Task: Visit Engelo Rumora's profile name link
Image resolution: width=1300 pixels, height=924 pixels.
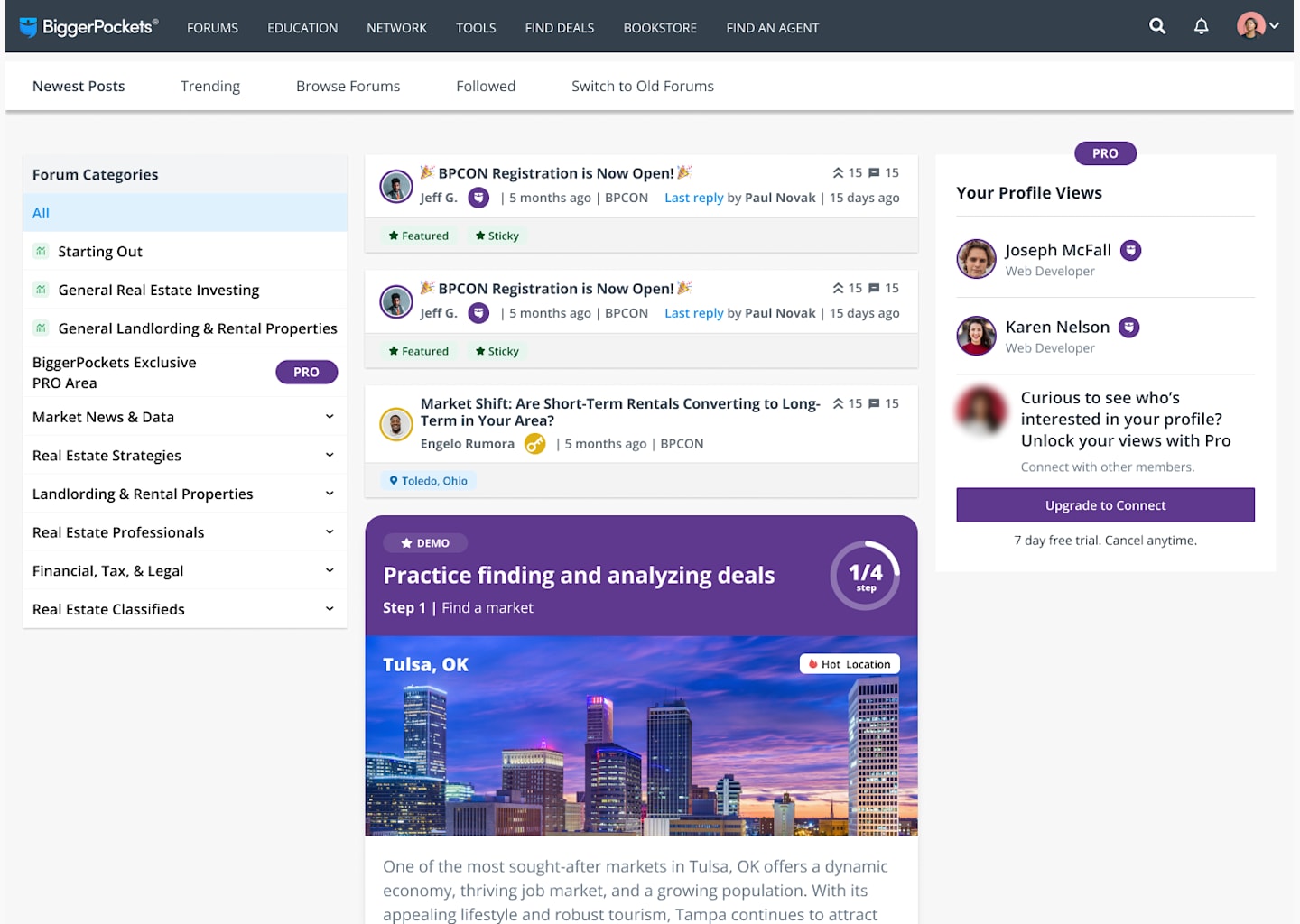Action: point(468,444)
